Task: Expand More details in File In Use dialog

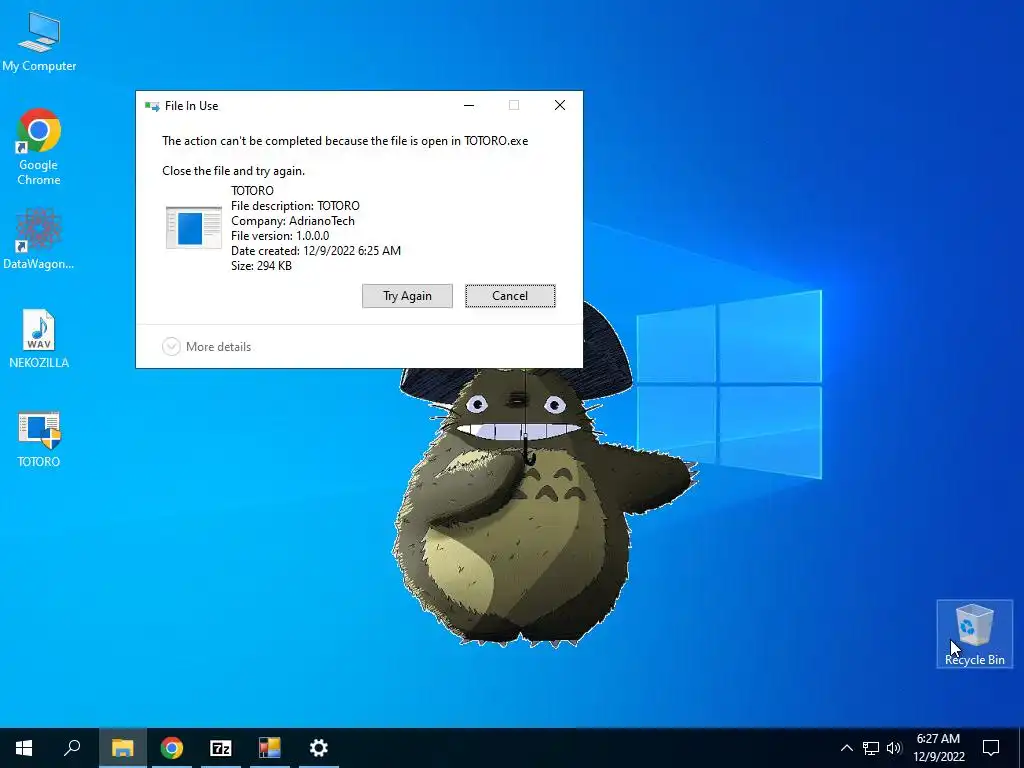Action: [x=206, y=347]
